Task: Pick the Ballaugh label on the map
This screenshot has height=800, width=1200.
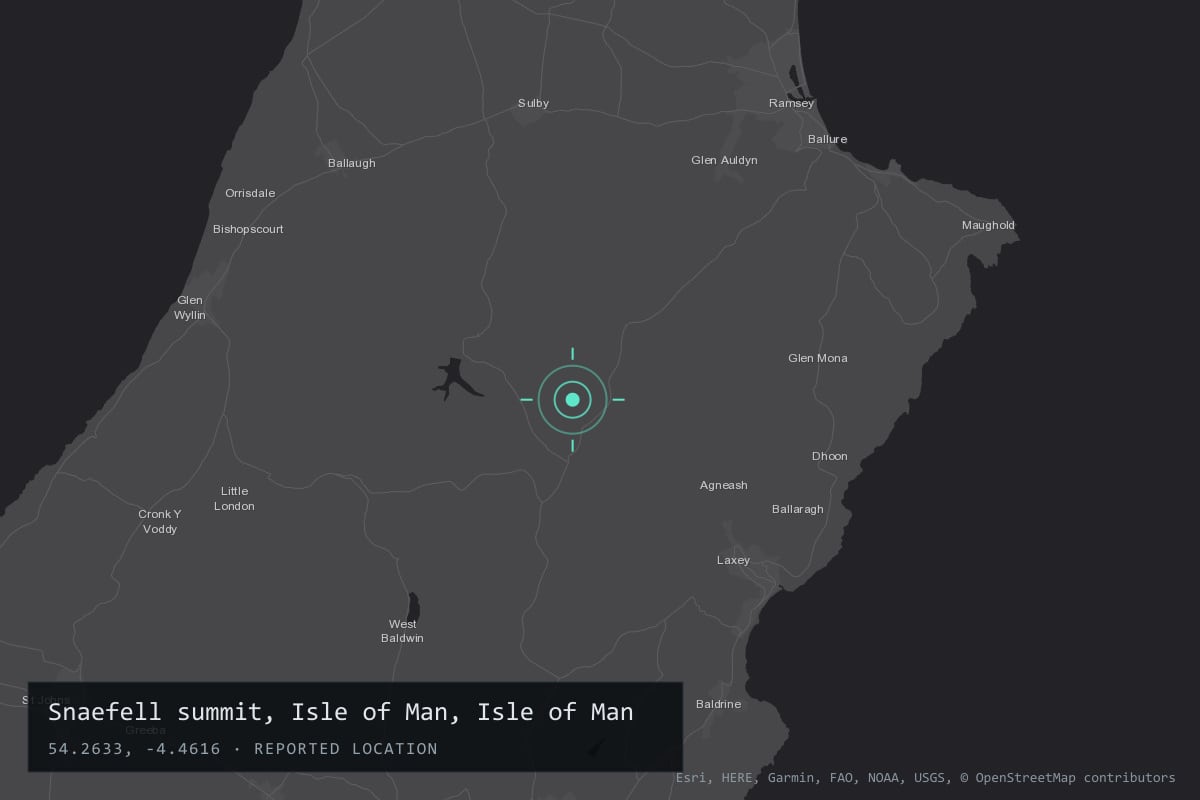Action: coord(352,163)
